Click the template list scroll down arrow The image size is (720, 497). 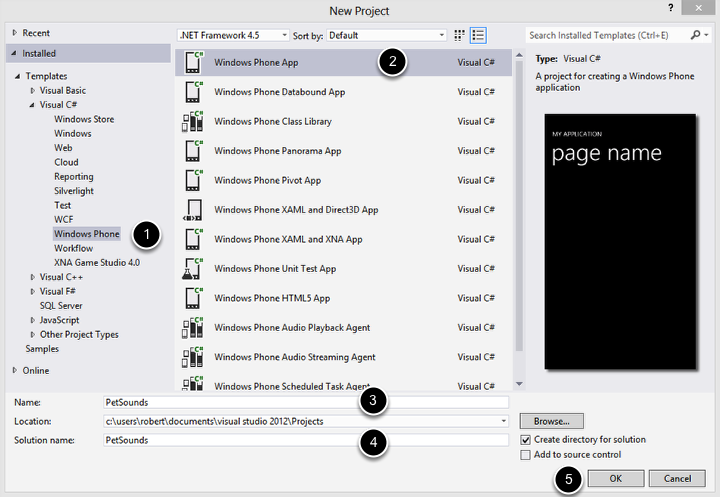tap(519, 384)
